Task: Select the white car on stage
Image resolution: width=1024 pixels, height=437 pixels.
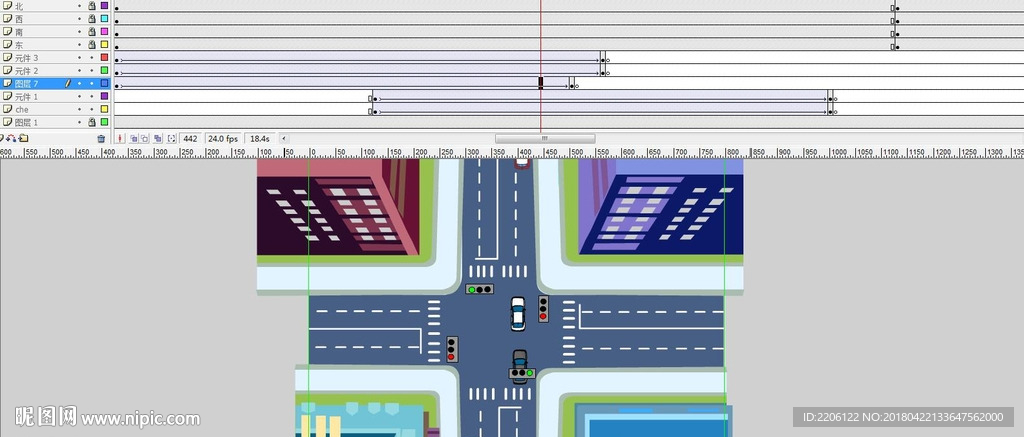Action: point(518,314)
